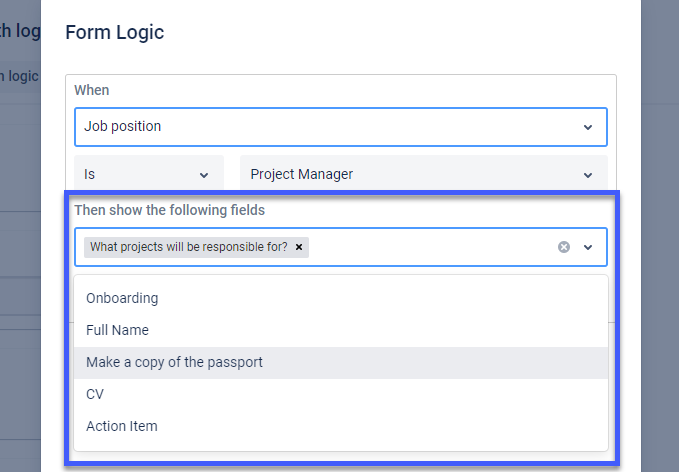Viewport: 679px width, 472px height.
Task: Click the selected field tag's label text
Action: tap(188, 247)
